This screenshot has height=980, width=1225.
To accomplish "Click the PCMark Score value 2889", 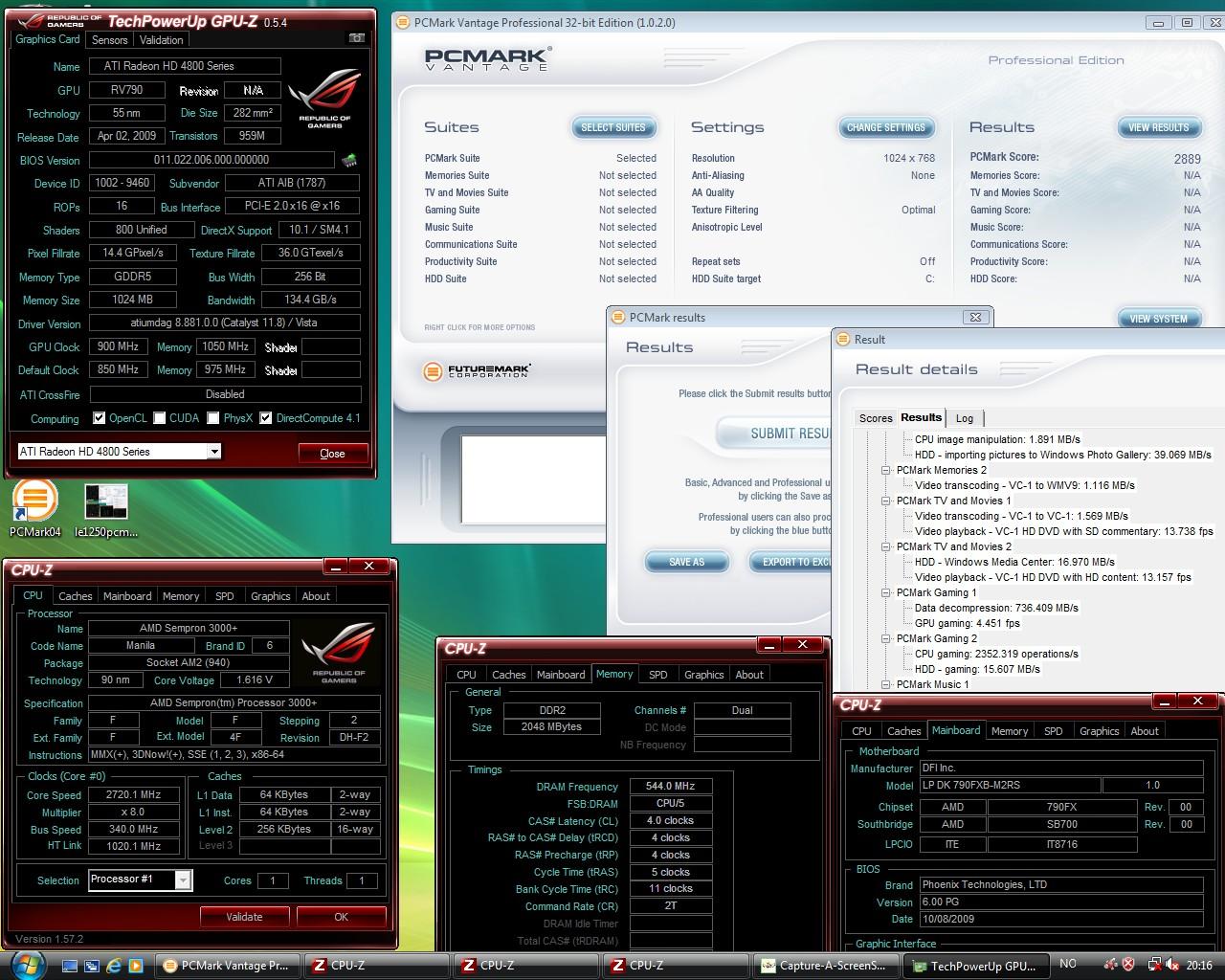I will coord(1187,159).
